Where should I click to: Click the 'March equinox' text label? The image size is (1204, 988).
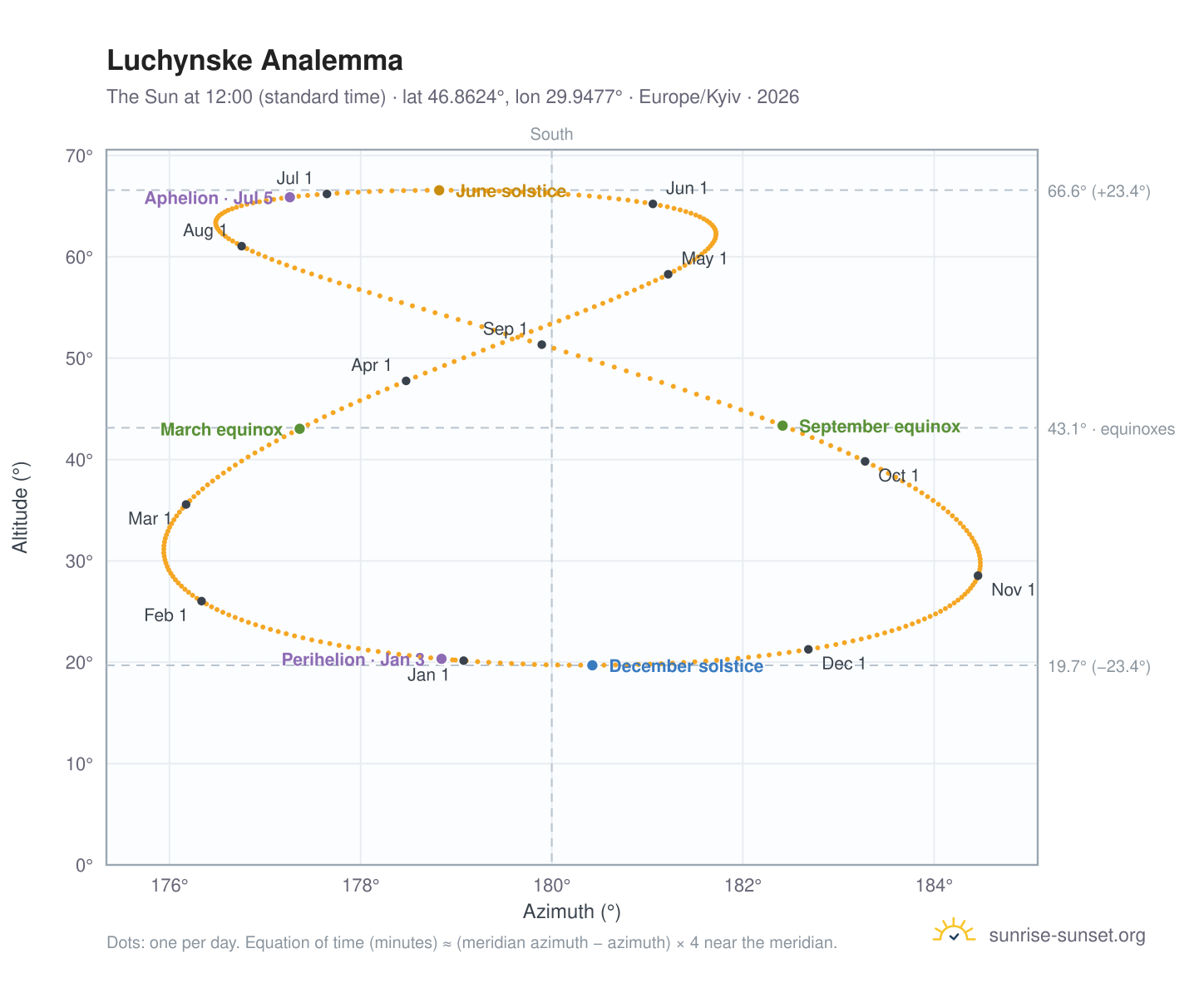point(221,430)
